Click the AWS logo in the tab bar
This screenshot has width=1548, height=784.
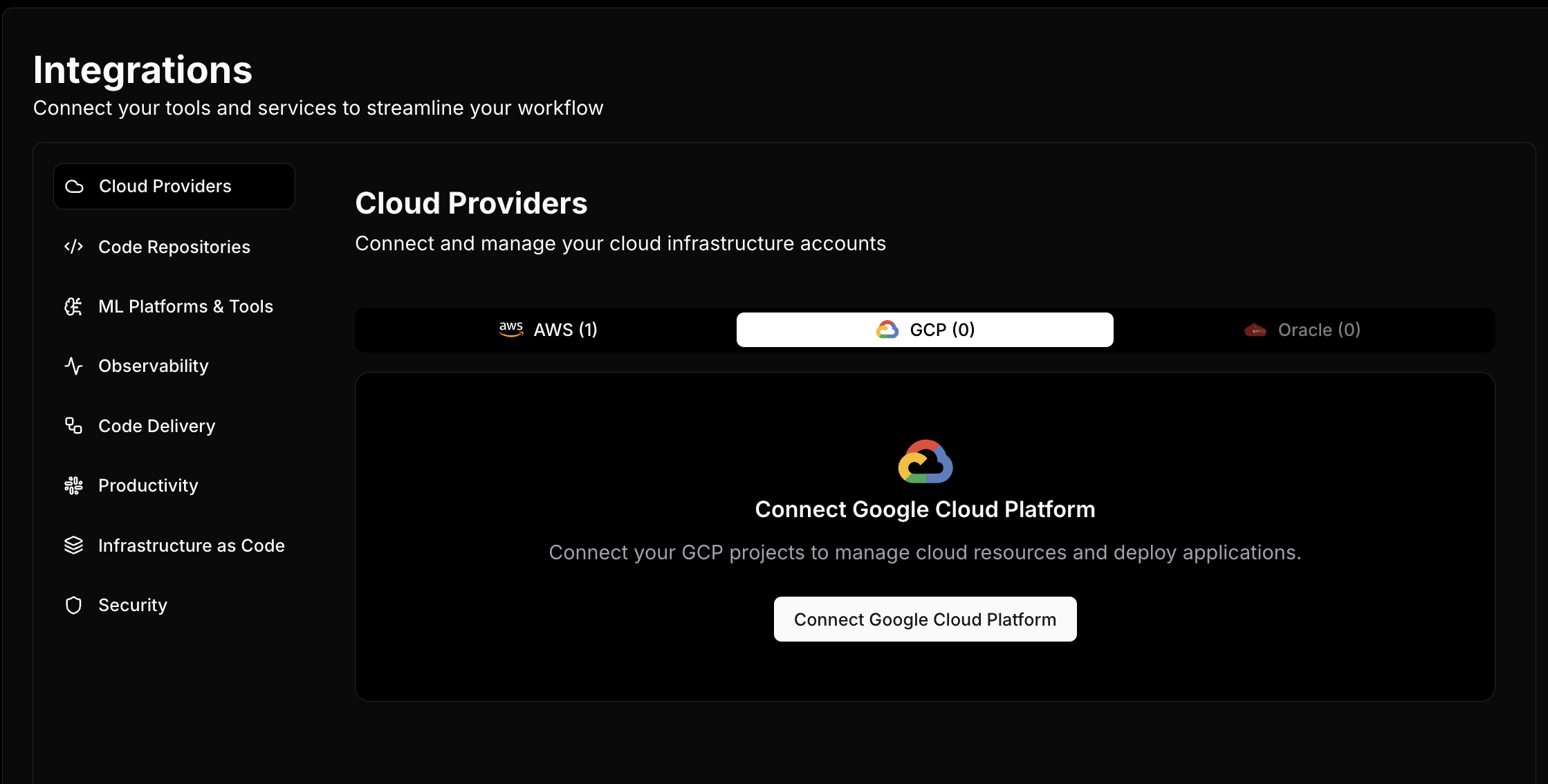(x=511, y=329)
